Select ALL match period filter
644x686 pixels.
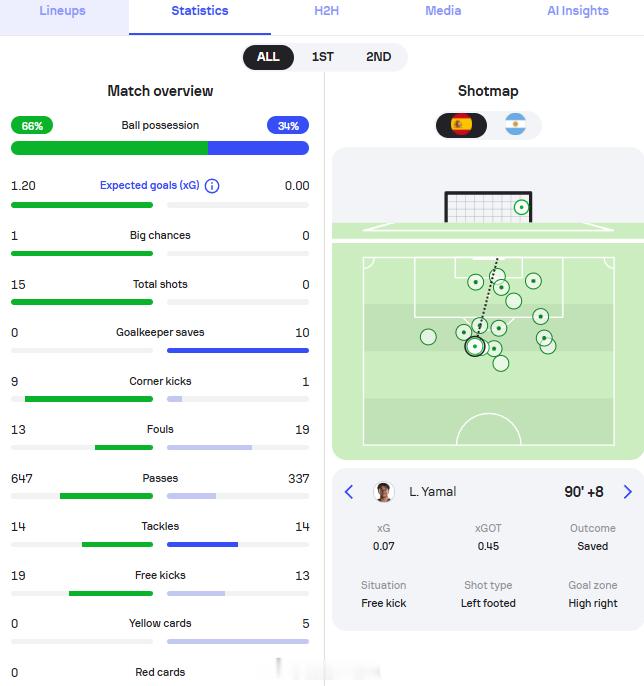tap(268, 57)
